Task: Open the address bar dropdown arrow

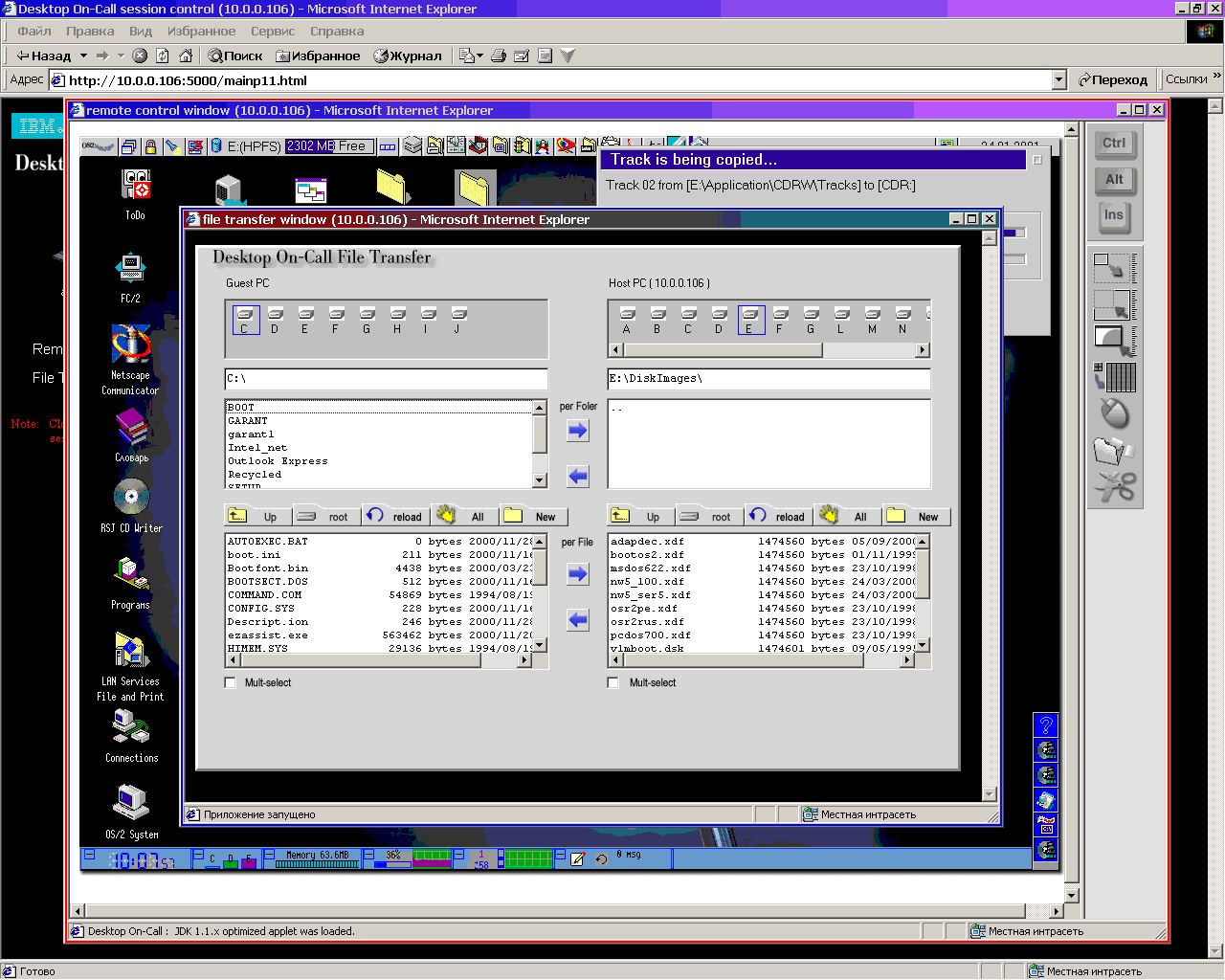Action: click(x=1058, y=80)
